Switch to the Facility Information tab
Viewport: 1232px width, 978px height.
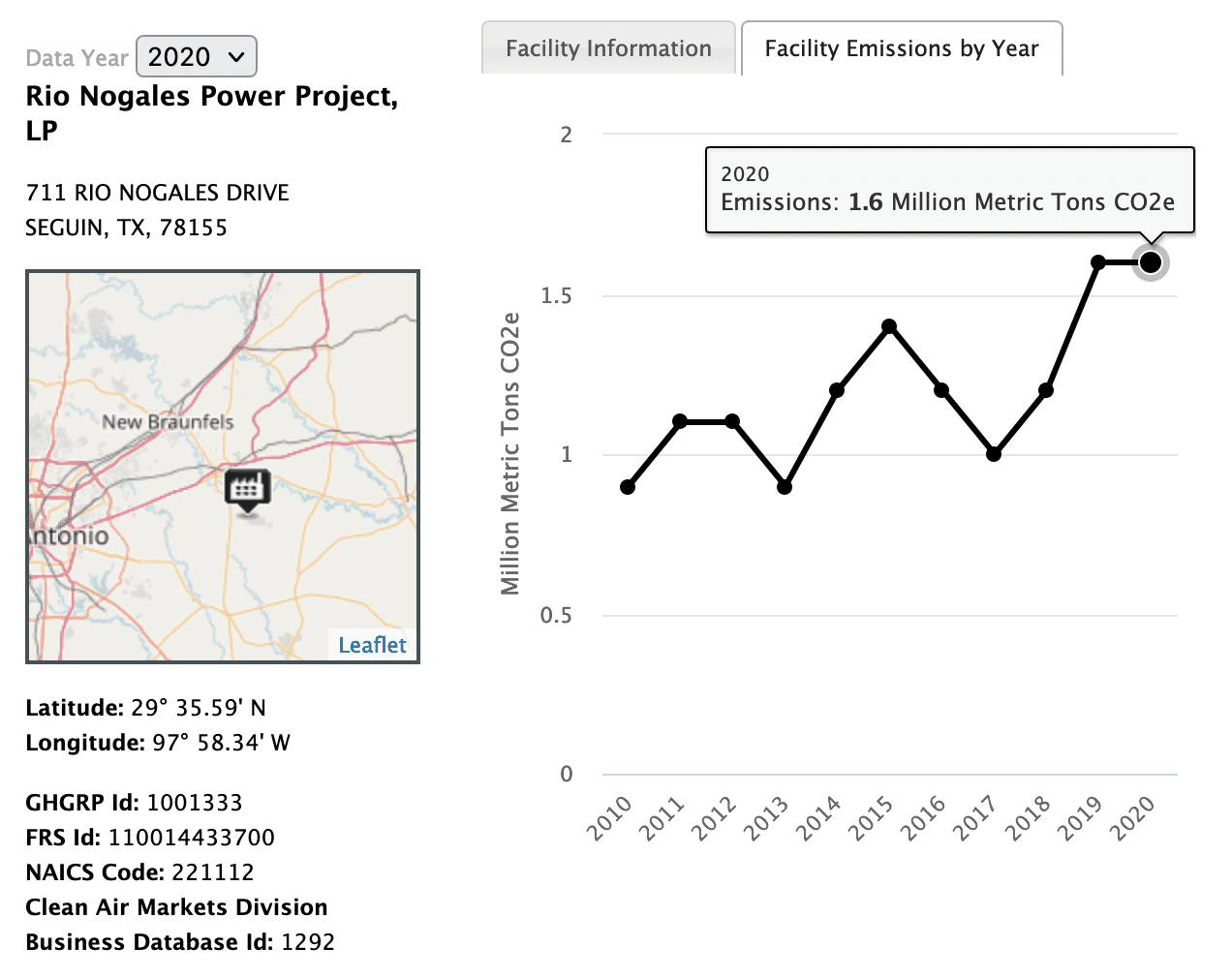(608, 48)
